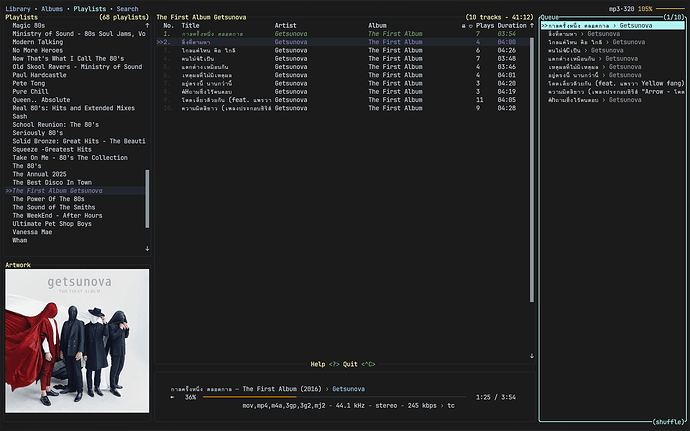The width and height of the screenshot is (690, 431).
Task: Click the favorite icon in the track header
Action: click(462, 25)
